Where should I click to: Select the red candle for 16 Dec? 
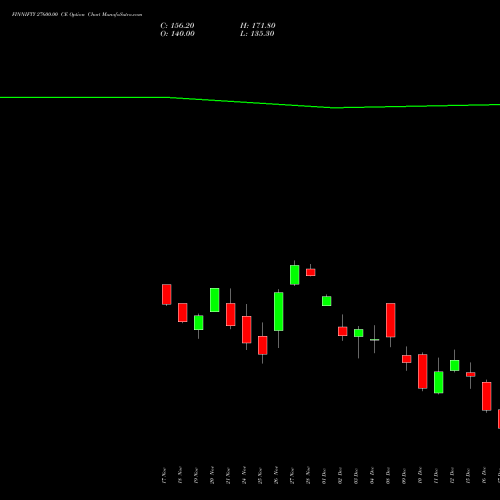[x=487, y=396]
